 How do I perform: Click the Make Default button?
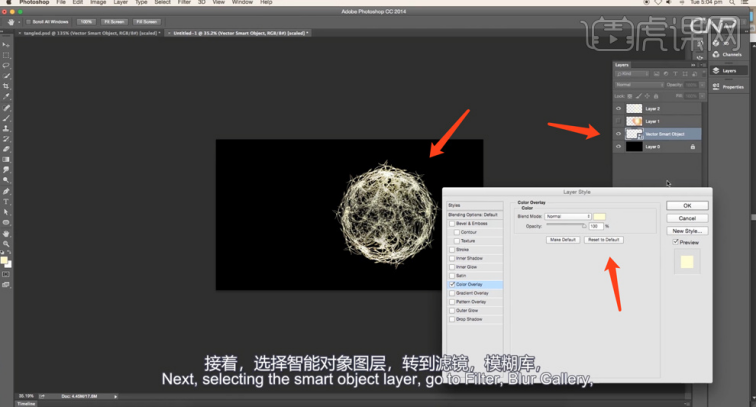[x=563, y=240]
